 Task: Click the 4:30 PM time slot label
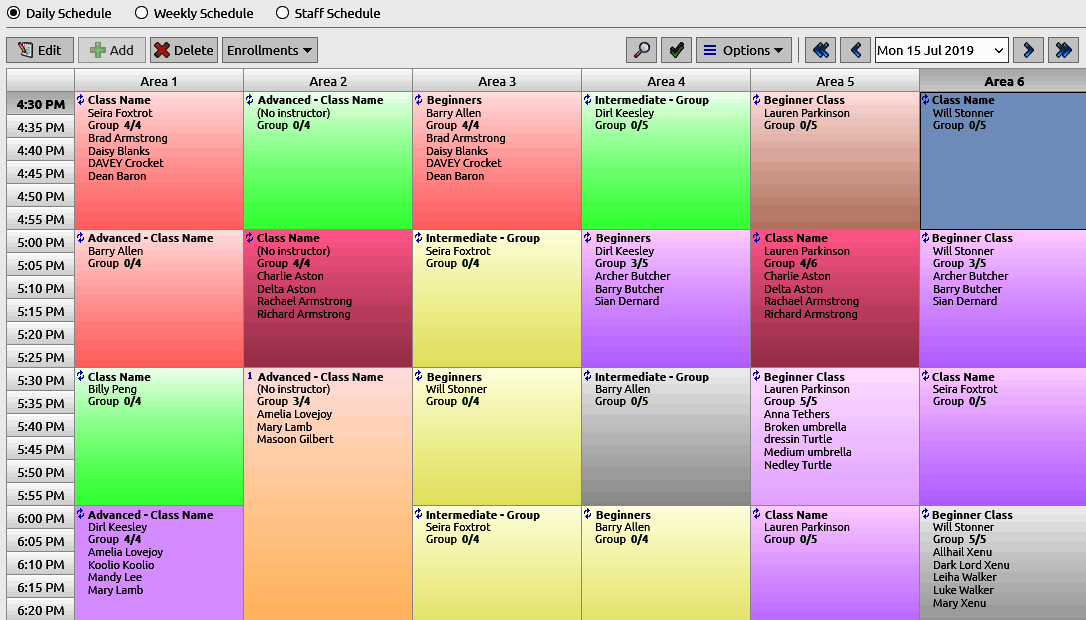point(40,103)
